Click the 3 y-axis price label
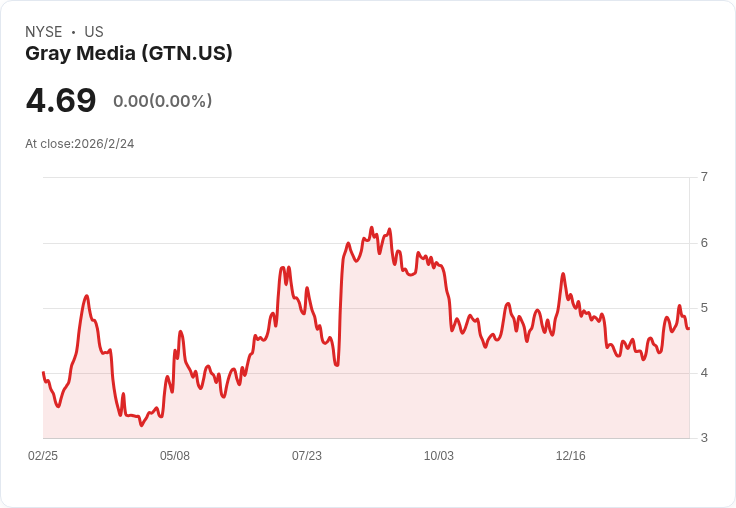This screenshot has height=508, width=736. [x=704, y=438]
